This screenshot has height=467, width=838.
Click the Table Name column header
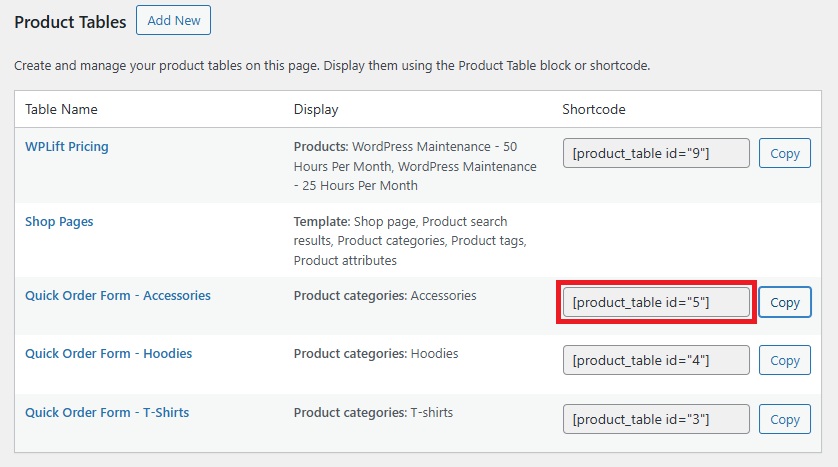[x=61, y=109]
